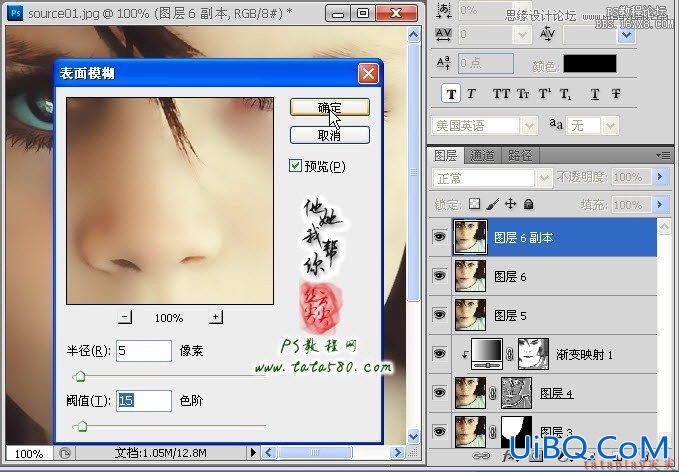Click the lock transparent pixels icon

(x=475, y=204)
